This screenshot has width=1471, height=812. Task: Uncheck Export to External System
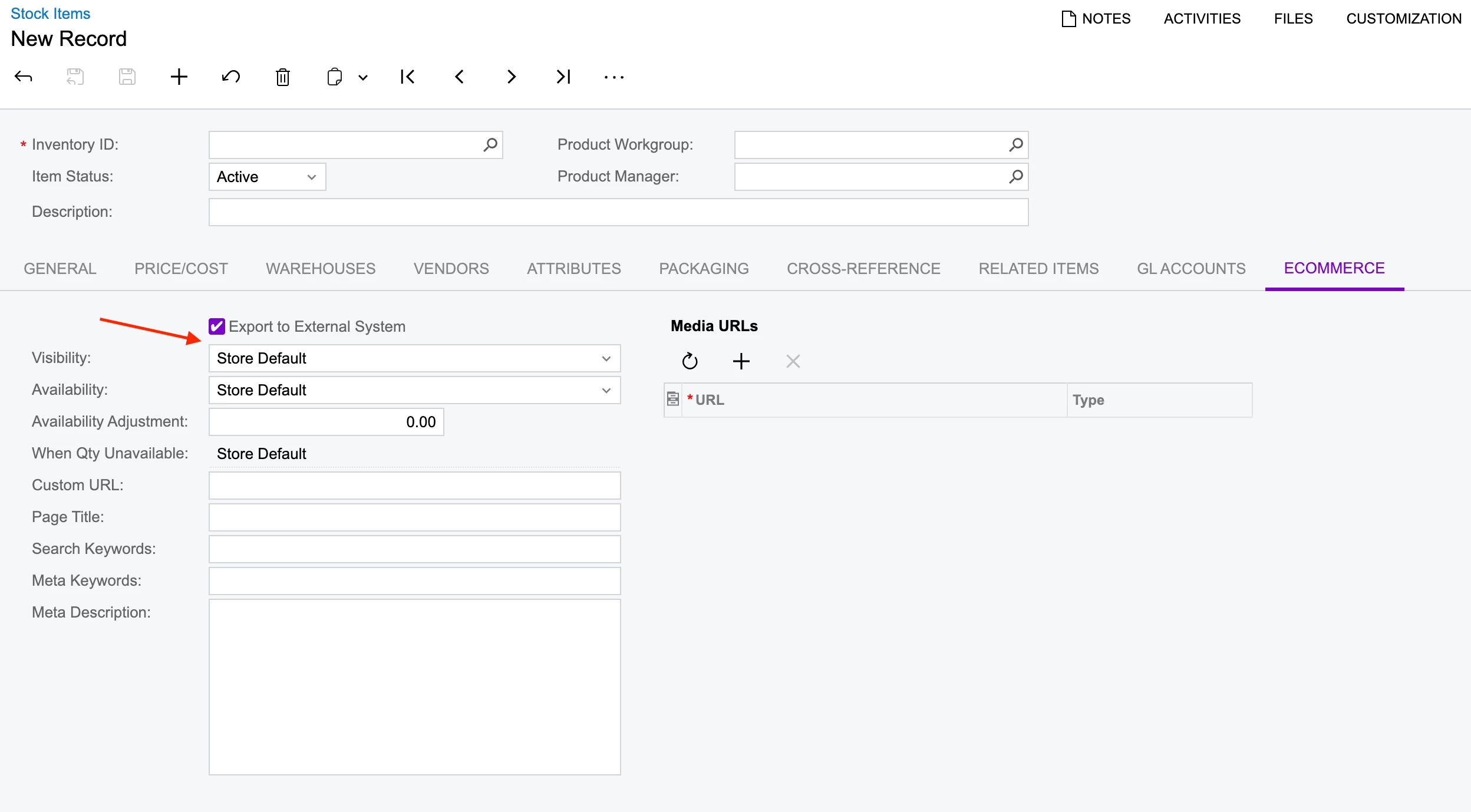(217, 326)
